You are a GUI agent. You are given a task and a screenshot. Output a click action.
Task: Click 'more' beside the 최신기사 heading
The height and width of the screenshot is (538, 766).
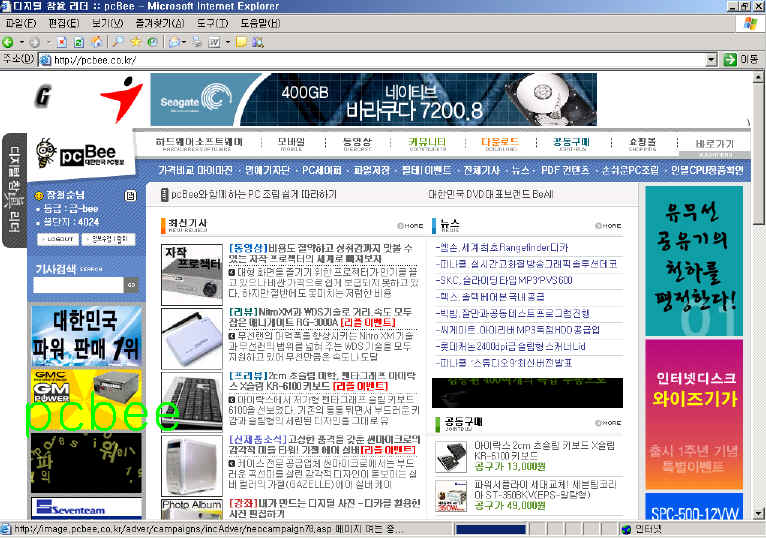click(410, 226)
